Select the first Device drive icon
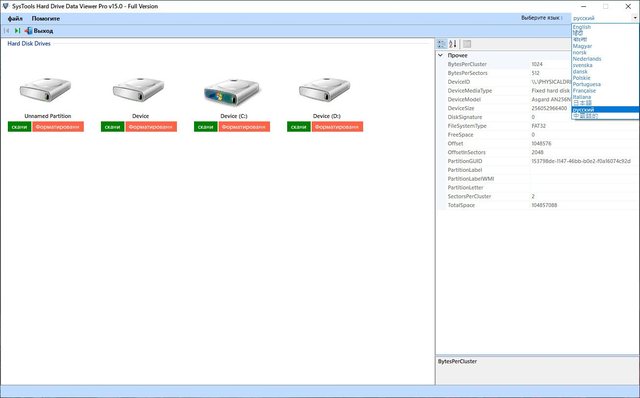This screenshot has width=640, height=398. click(x=138, y=89)
